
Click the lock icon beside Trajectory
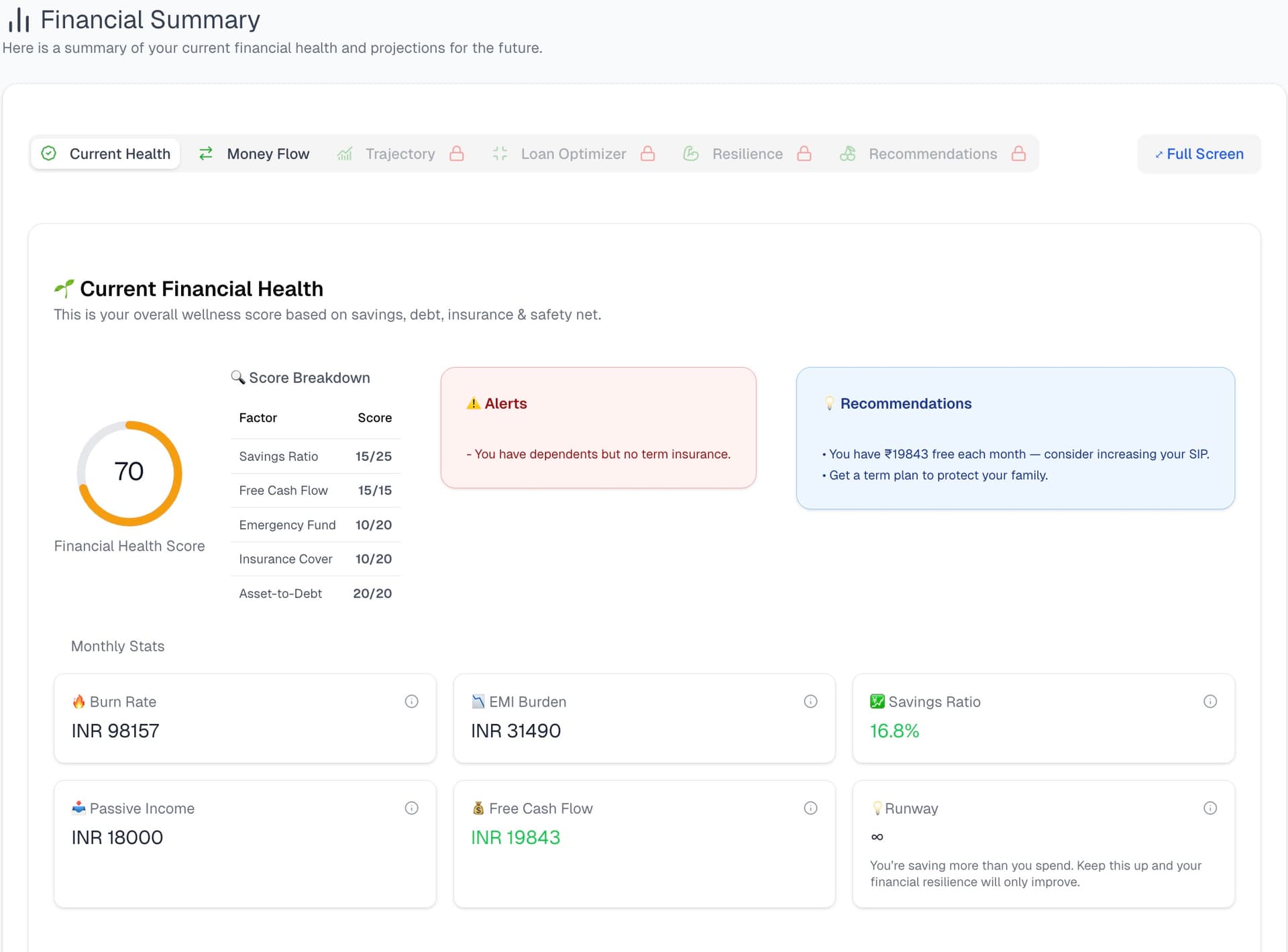(457, 154)
